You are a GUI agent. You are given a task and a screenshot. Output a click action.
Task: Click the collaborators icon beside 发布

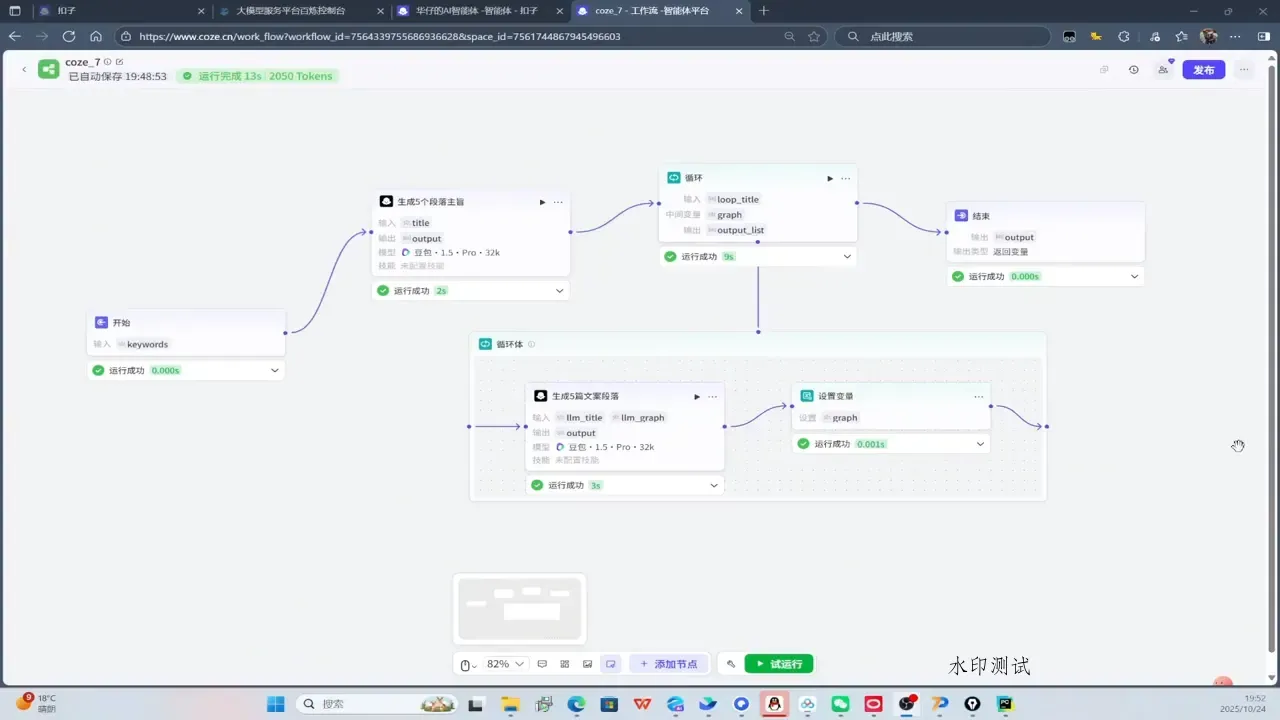point(1163,70)
